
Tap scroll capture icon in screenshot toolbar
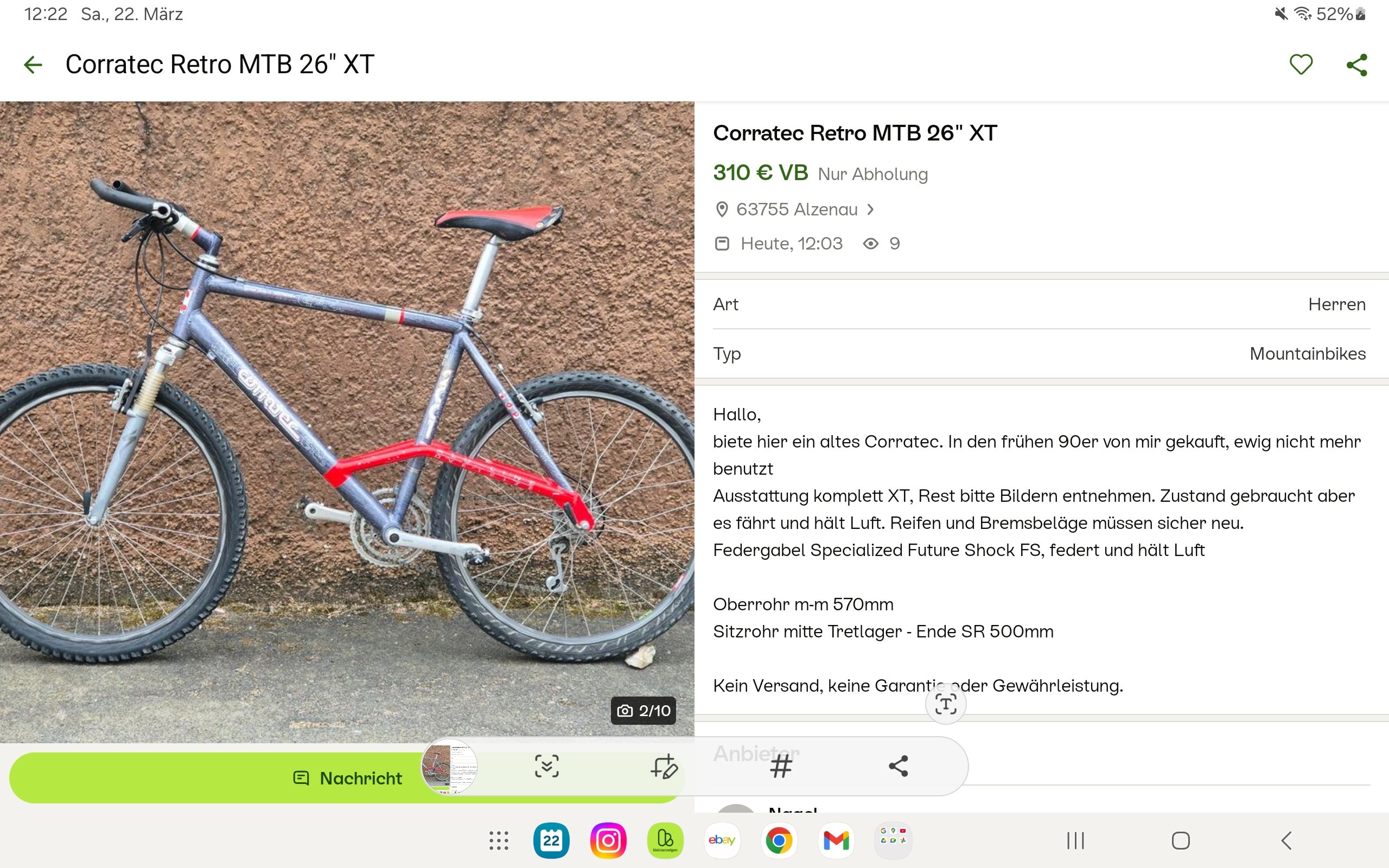pyautogui.click(x=546, y=767)
